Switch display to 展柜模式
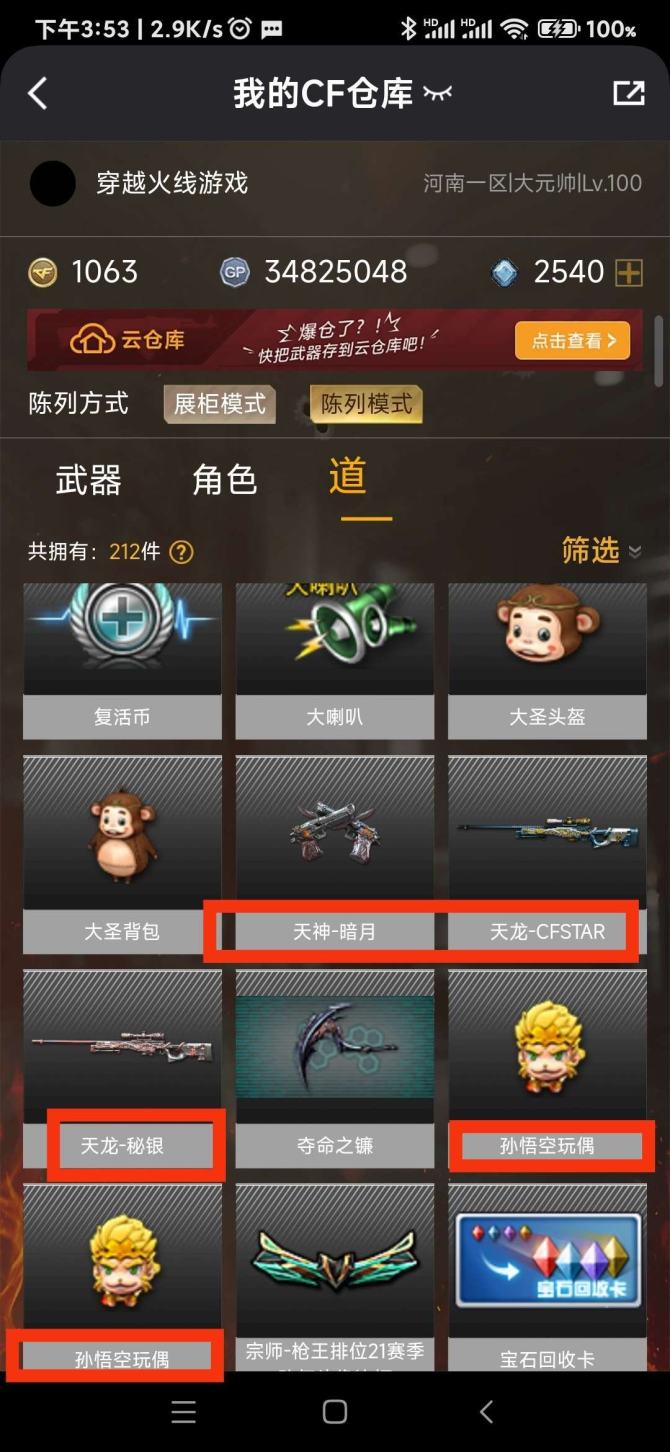The height and width of the screenshot is (1452, 670). click(220, 404)
